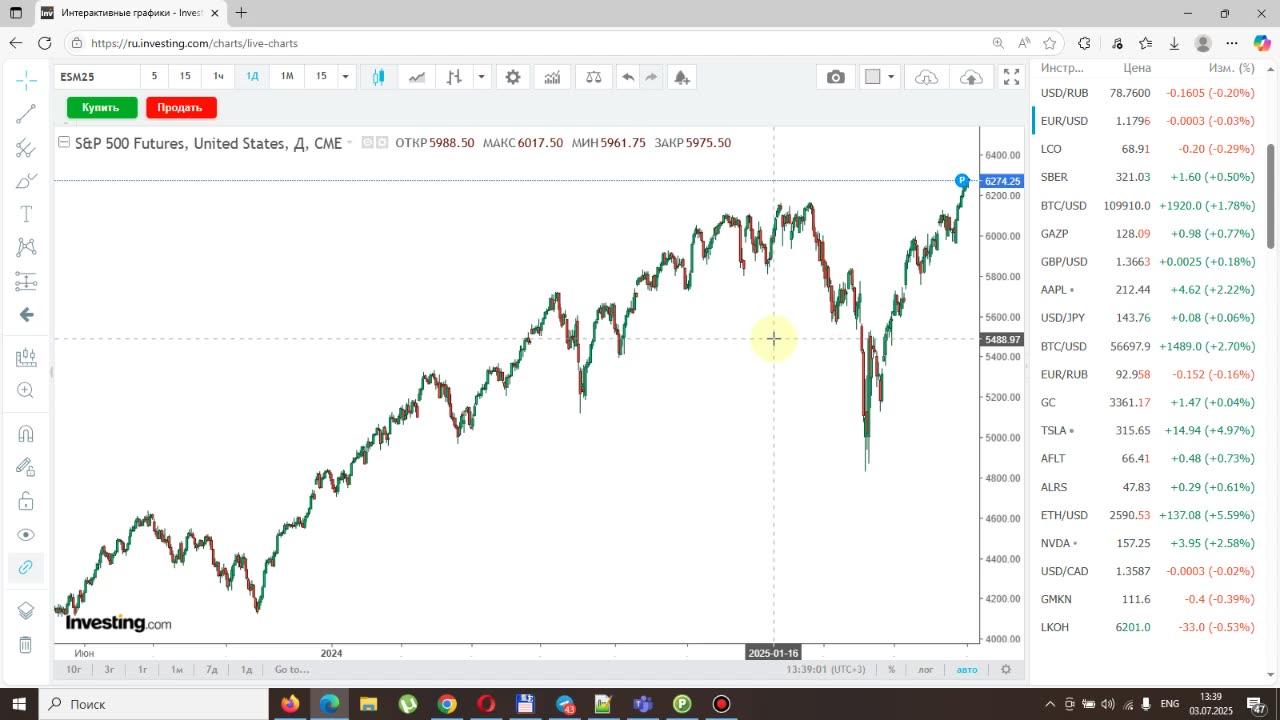
Task: Load saved chart from cloud
Action: (927, 77)
